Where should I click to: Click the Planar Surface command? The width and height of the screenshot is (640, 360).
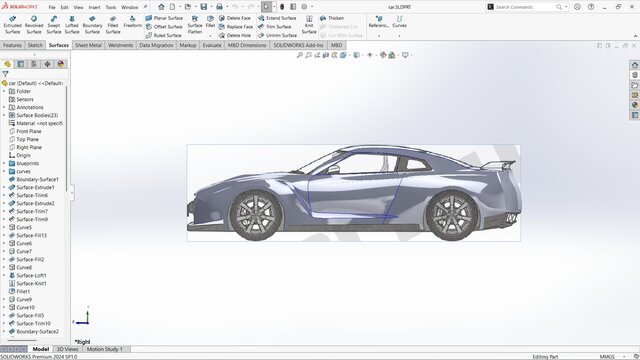point(164,18)
